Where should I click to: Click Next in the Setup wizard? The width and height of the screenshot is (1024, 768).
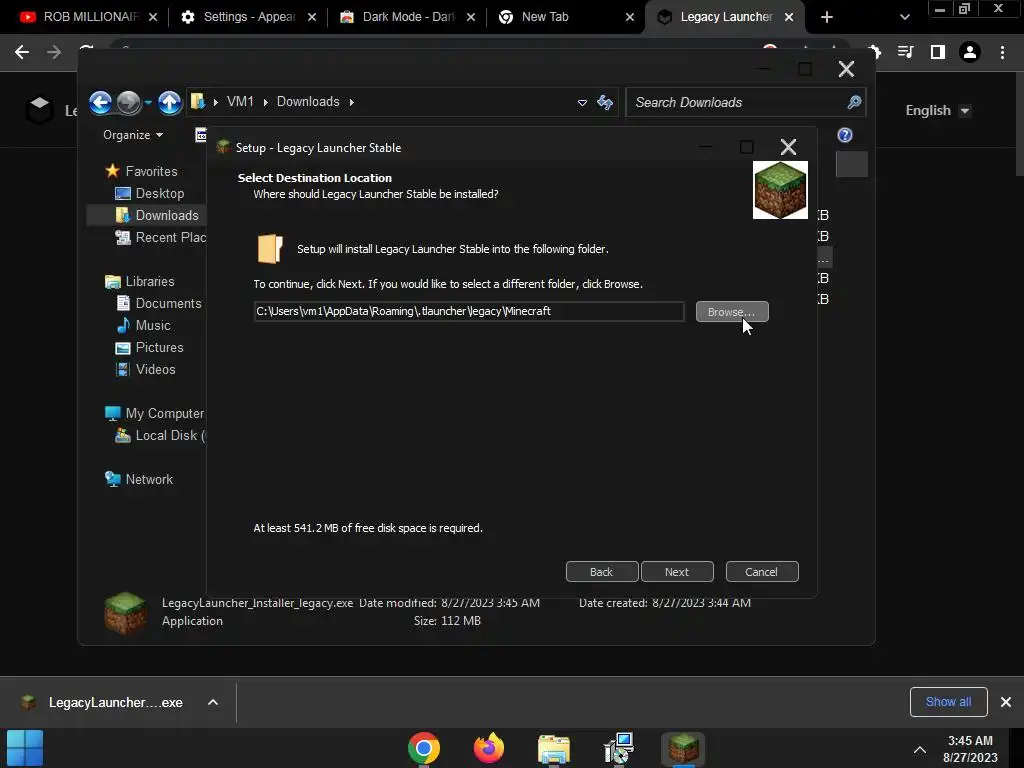coord(677,571)
